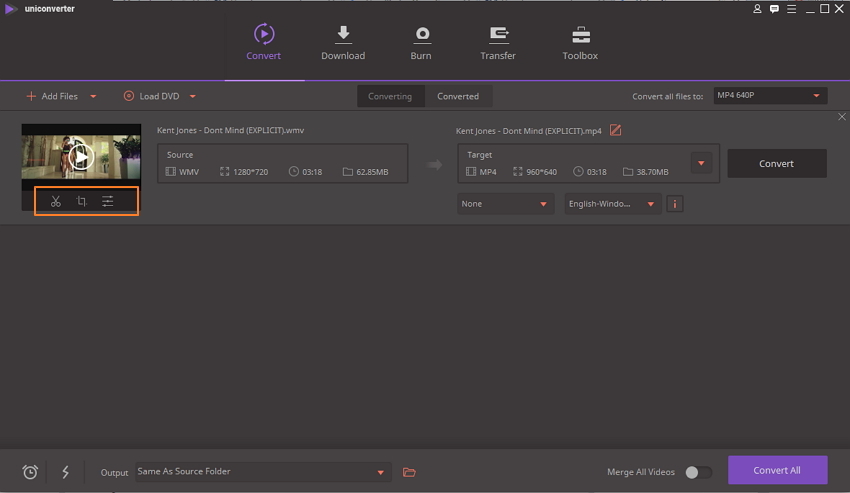Click the source size 62.85MB
The image size is (850, 493).
pyautogui.click(x=372, y=172)
